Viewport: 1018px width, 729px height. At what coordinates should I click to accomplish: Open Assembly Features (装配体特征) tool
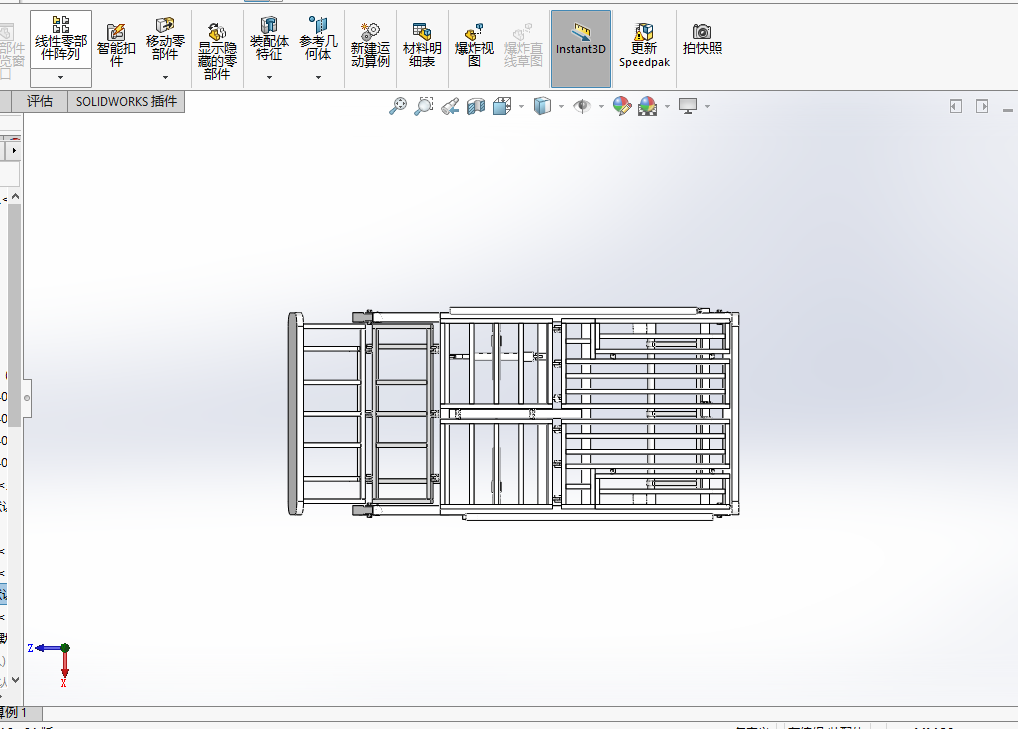tap(269, 39)
